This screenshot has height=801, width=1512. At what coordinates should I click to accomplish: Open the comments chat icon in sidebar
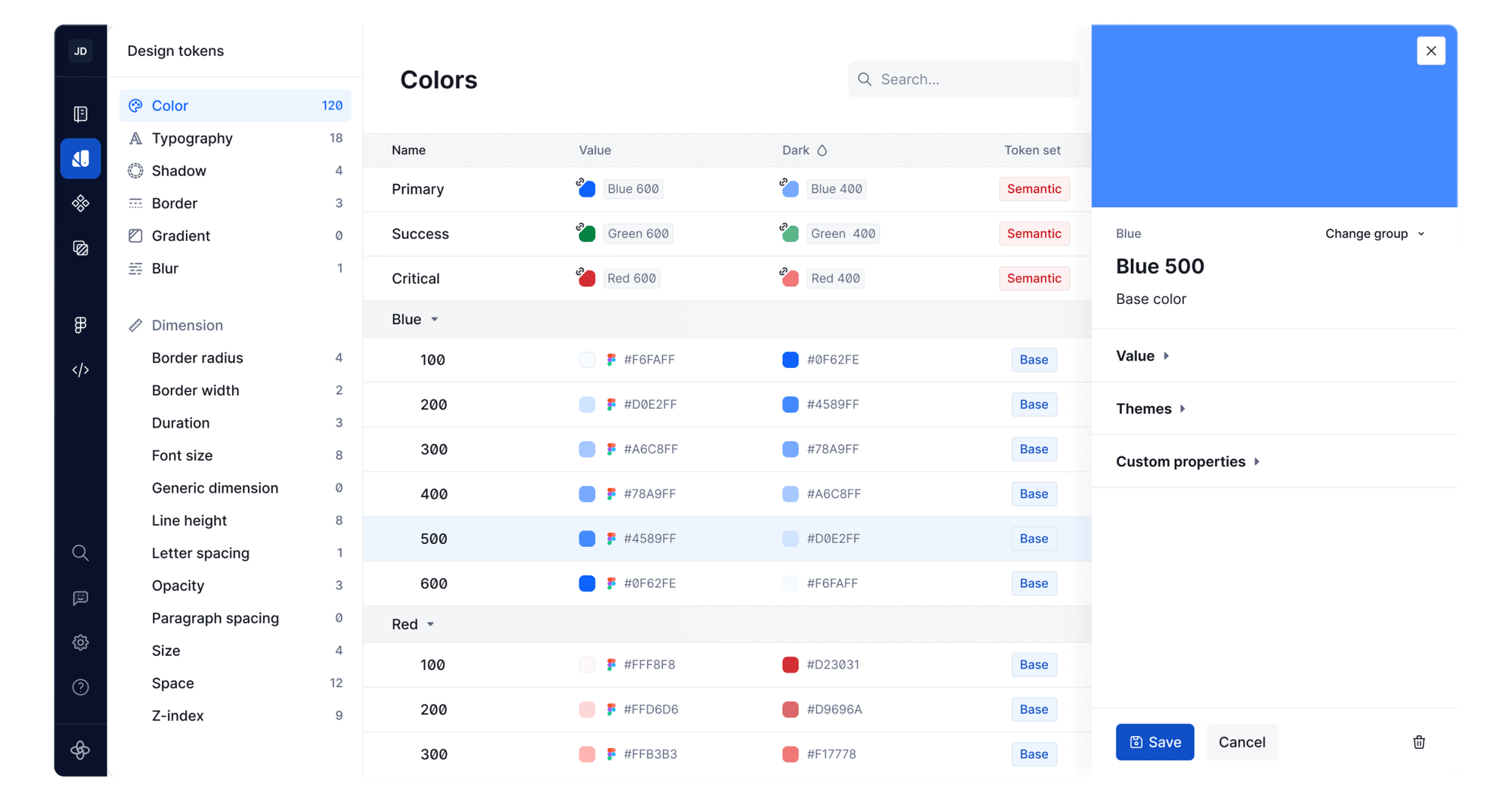coord(80,598)
